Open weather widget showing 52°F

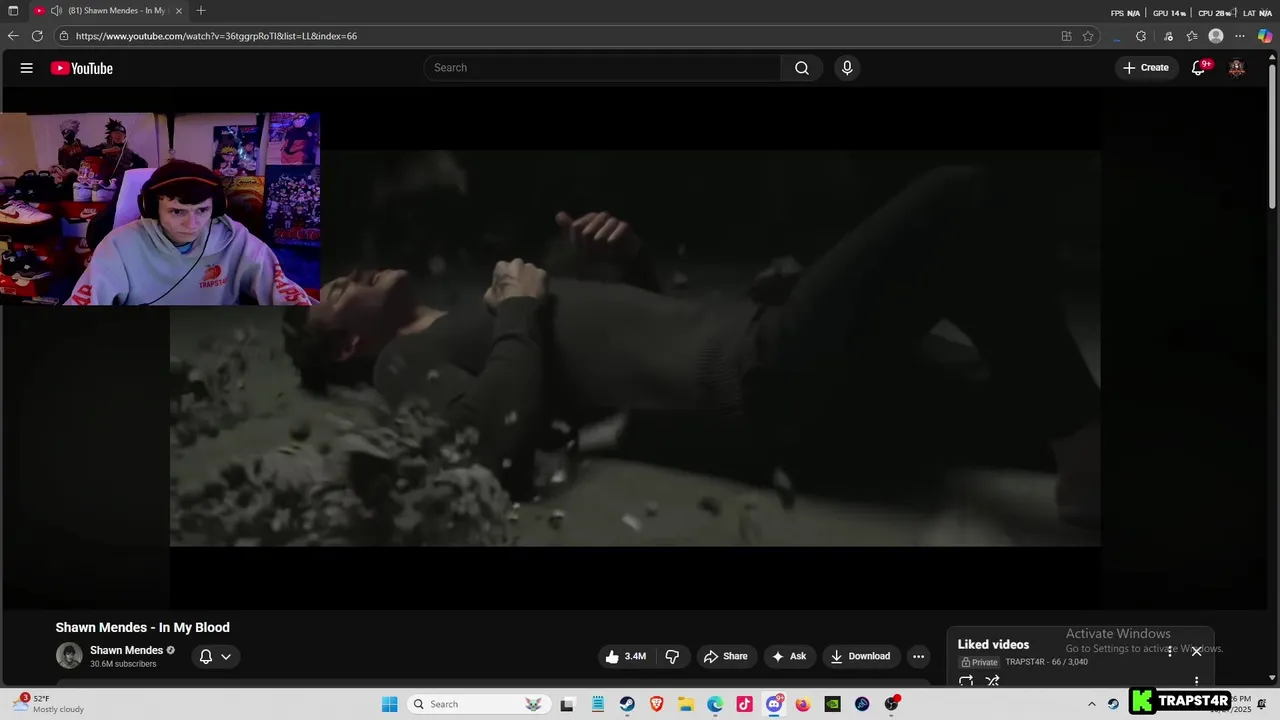coord(50,704)
